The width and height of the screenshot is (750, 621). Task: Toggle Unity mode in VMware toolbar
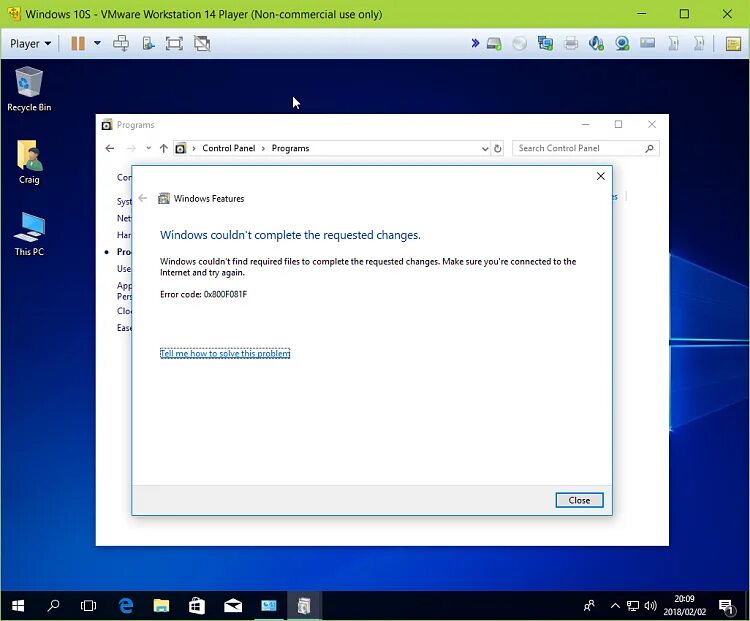coord(202,44)
